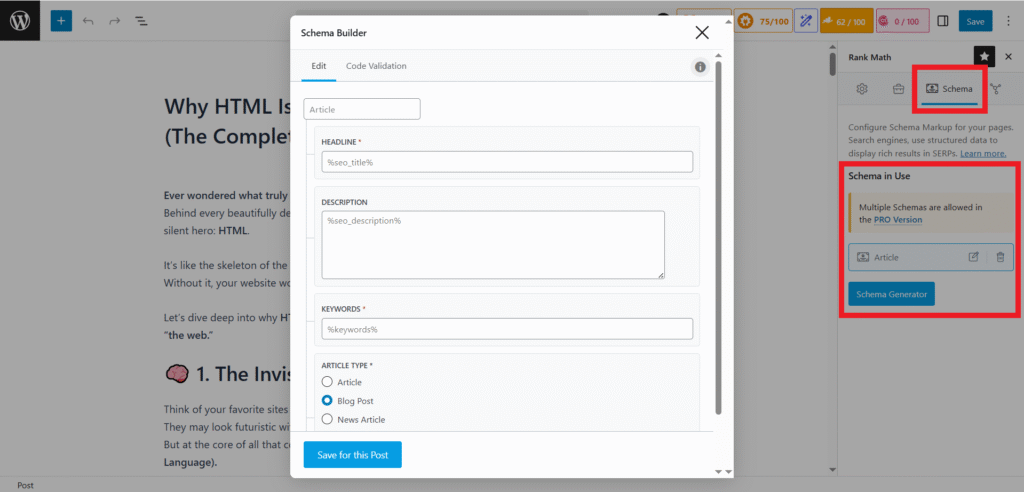
Task: Switch to the Code Validation tab
Action: tap(376, 66)
